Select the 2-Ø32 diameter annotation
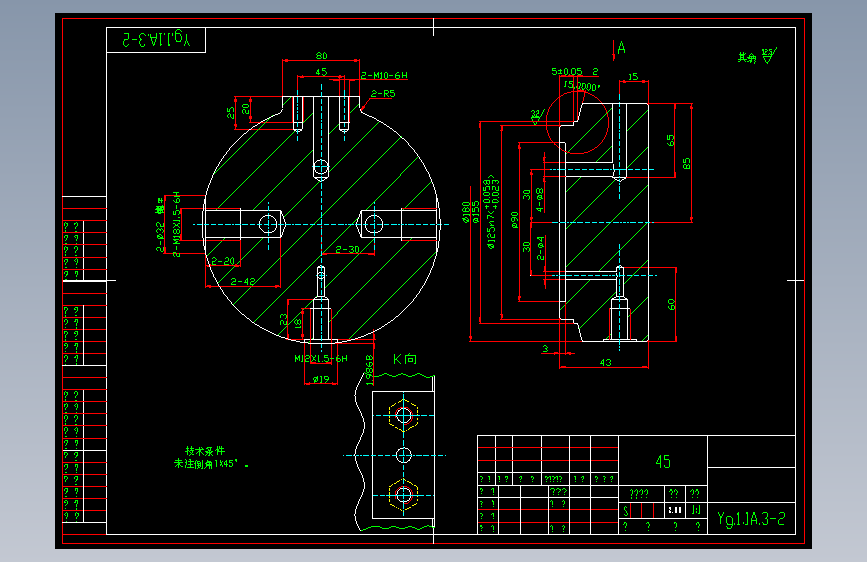This screenshot has height=562, width=867. tap(160, 237)
